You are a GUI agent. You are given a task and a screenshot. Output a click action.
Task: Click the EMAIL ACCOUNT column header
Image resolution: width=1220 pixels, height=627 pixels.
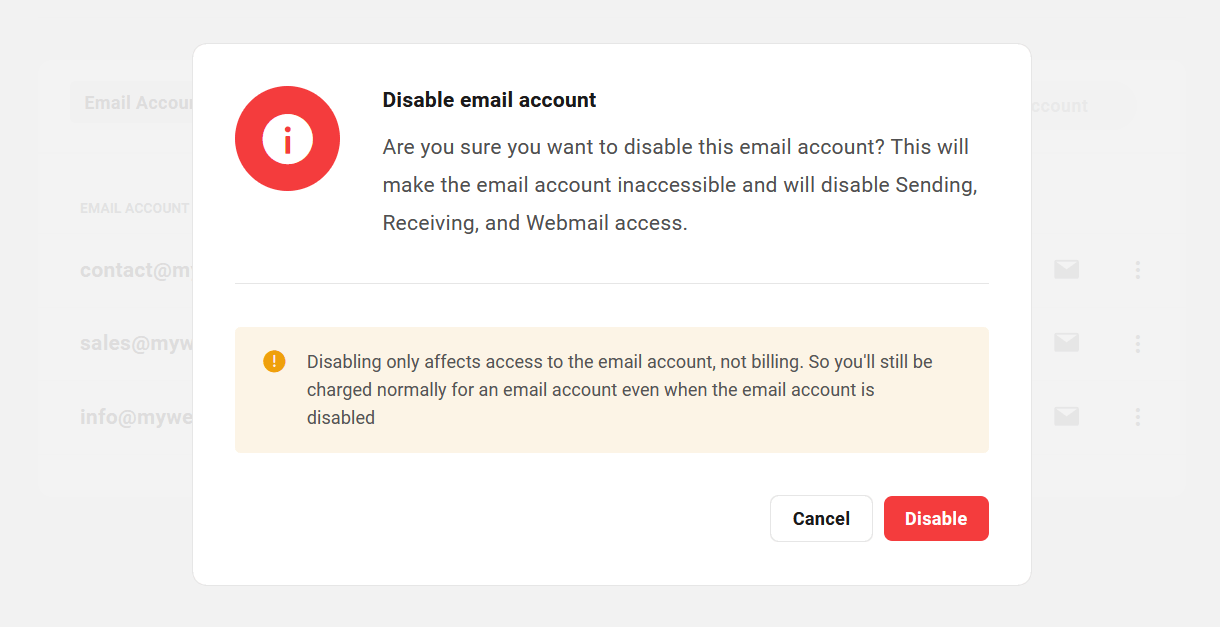click(x=134, y=208)
